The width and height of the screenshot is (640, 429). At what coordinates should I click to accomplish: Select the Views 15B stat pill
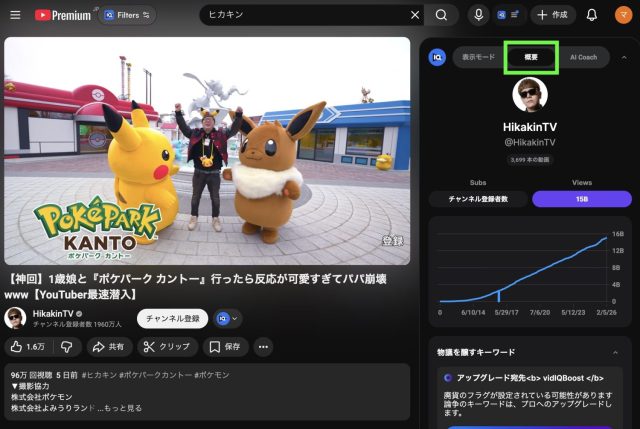583,198
